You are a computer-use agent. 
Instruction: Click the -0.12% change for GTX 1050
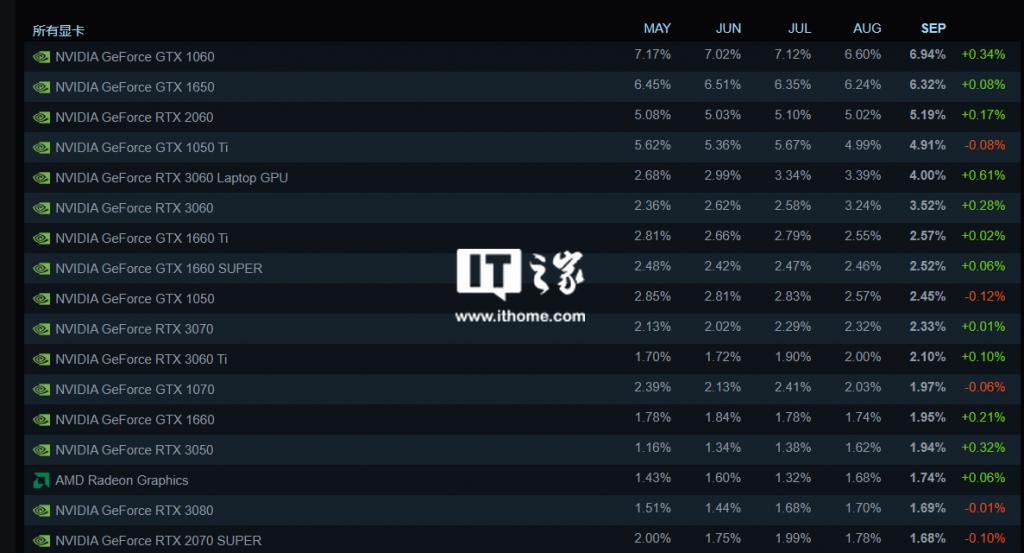(985, 296)
